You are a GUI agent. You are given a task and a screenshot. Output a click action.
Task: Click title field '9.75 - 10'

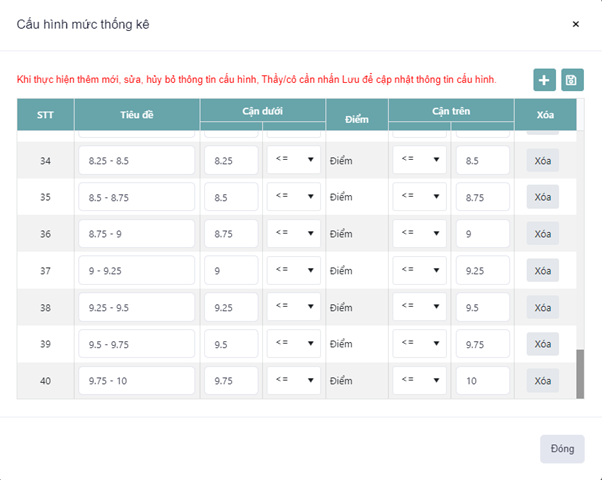[135, 381]
